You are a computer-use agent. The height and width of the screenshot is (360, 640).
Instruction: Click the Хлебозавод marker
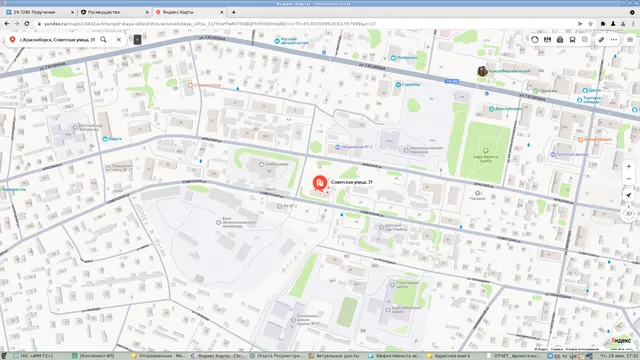pos(261,164)
